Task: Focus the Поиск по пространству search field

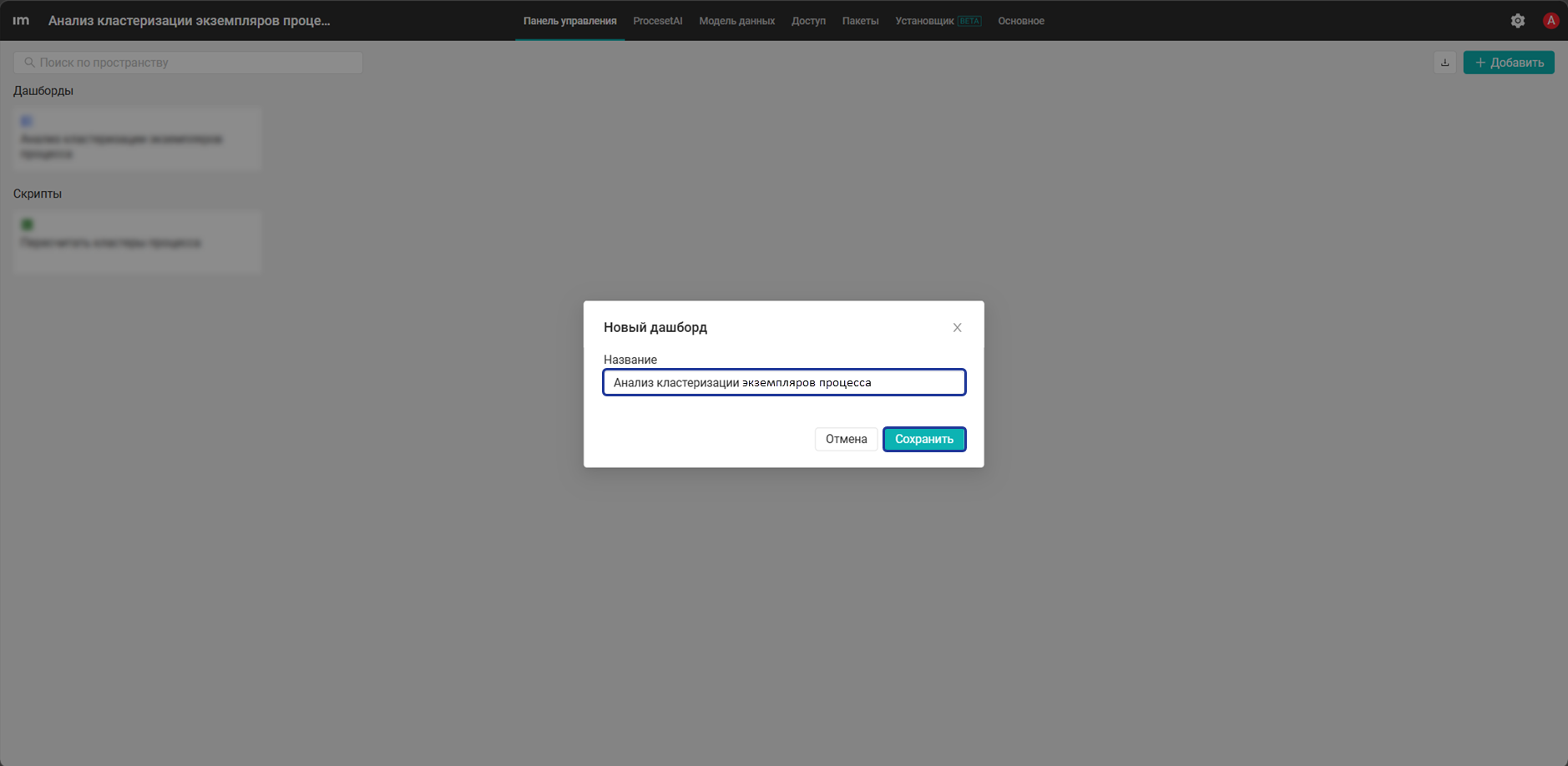Action: pyautogui.click(x=188, y=63)
